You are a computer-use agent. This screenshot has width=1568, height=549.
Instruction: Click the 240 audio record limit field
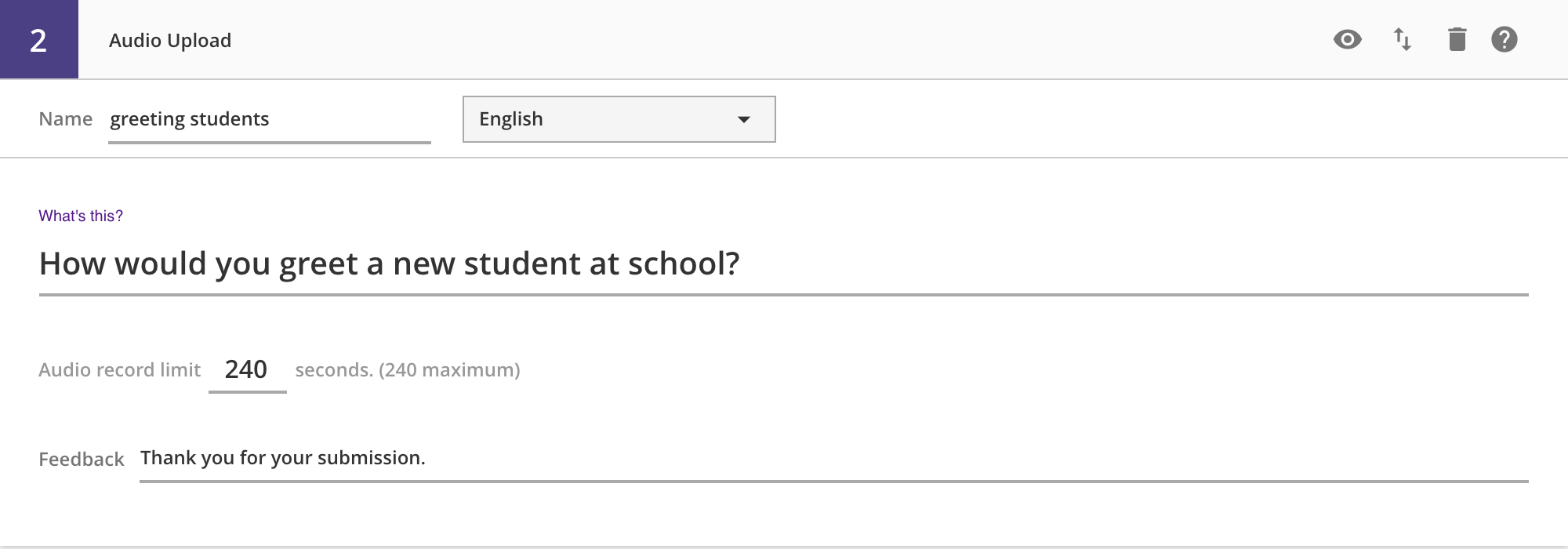tap(246, 369)
